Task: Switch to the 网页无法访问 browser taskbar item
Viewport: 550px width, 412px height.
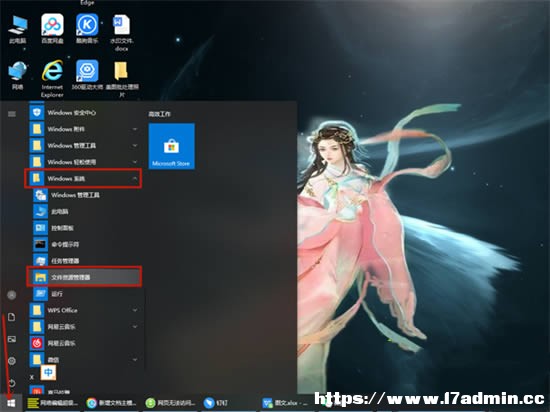Action: pos(170,403)
